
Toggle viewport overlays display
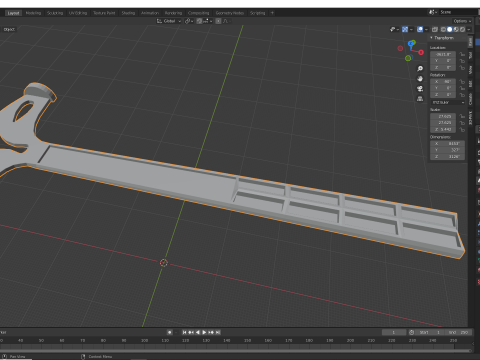420,30
